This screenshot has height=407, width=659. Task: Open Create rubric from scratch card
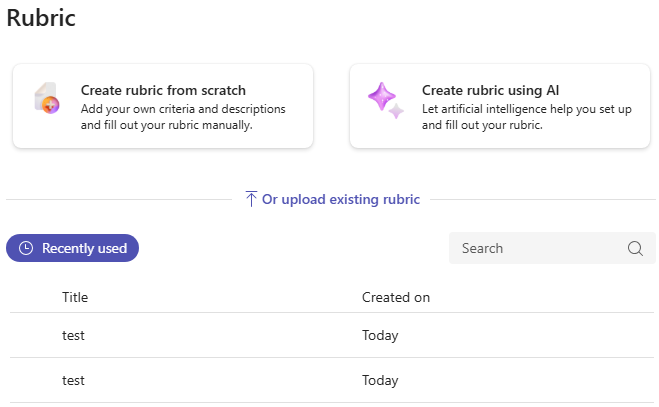[x=163, y=106]
